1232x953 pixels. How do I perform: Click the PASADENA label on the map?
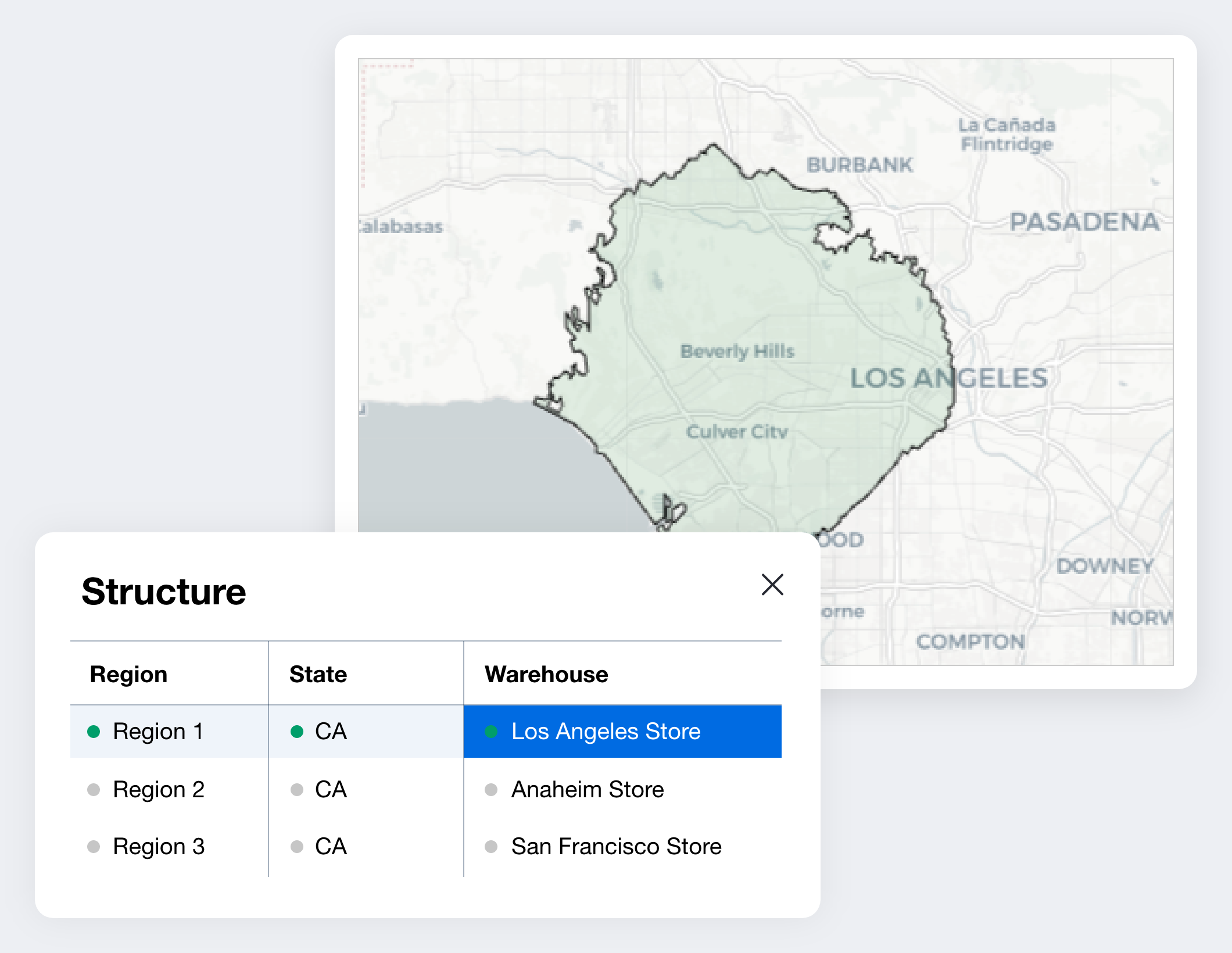(x=1084, y=222)
